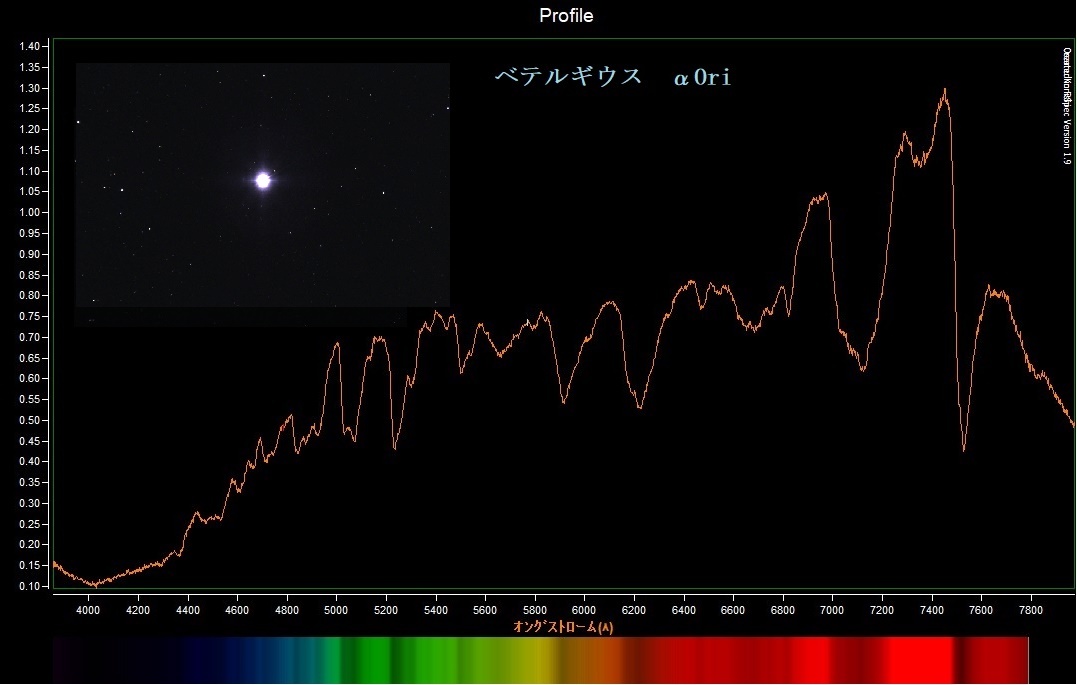Click the 0.80 y-axis tick label

30,295
